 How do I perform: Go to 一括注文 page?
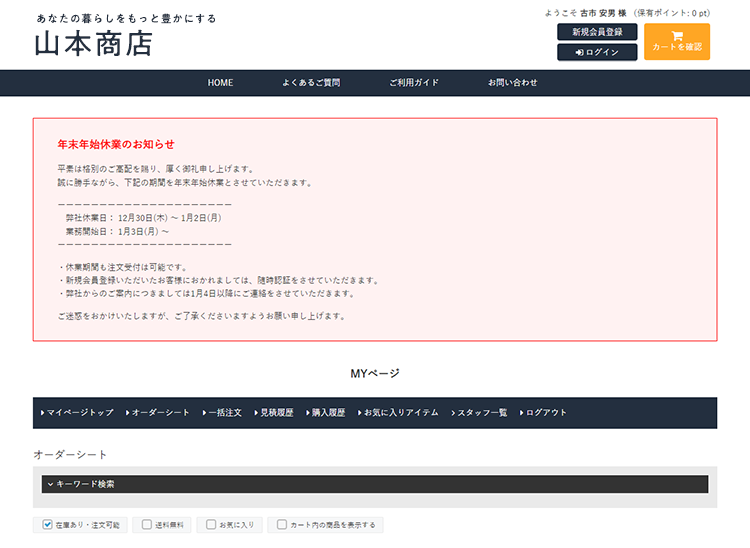click(x=221, y=412)
